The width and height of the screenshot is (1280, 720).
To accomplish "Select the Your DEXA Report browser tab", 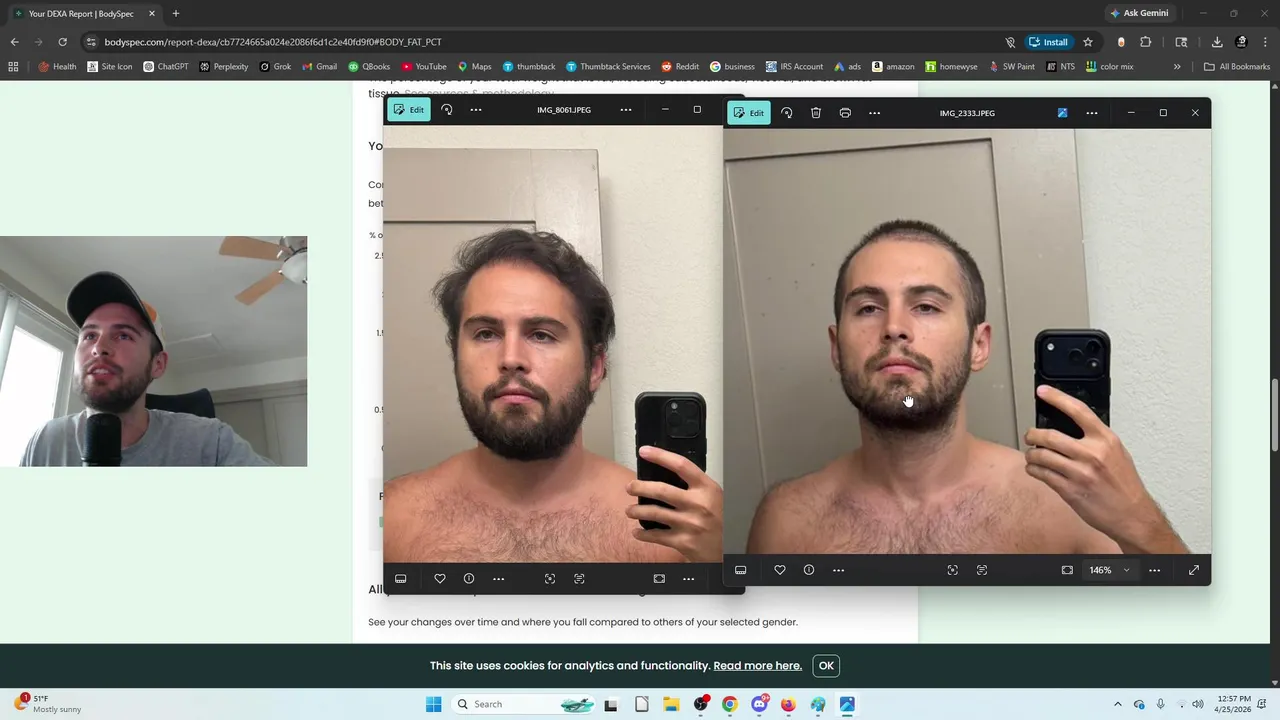I will (83, 14).
